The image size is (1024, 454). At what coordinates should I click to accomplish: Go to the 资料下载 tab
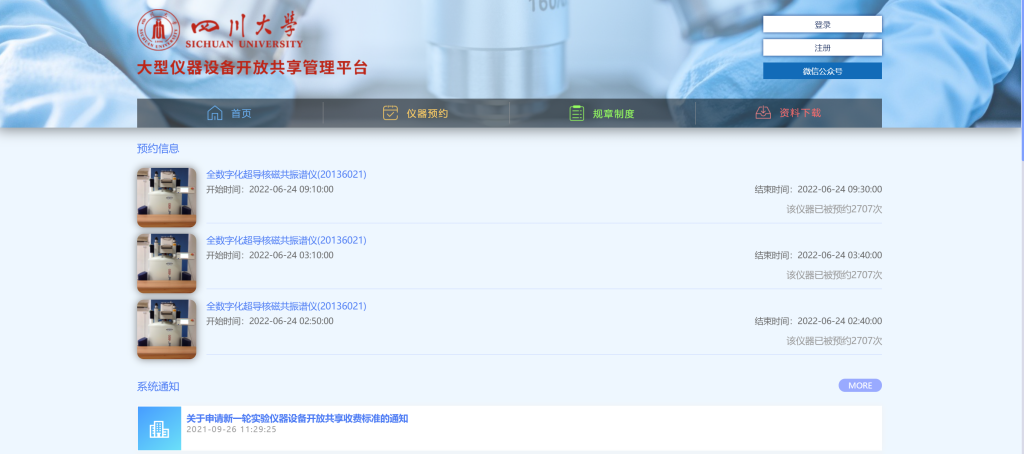click(799, 113)
